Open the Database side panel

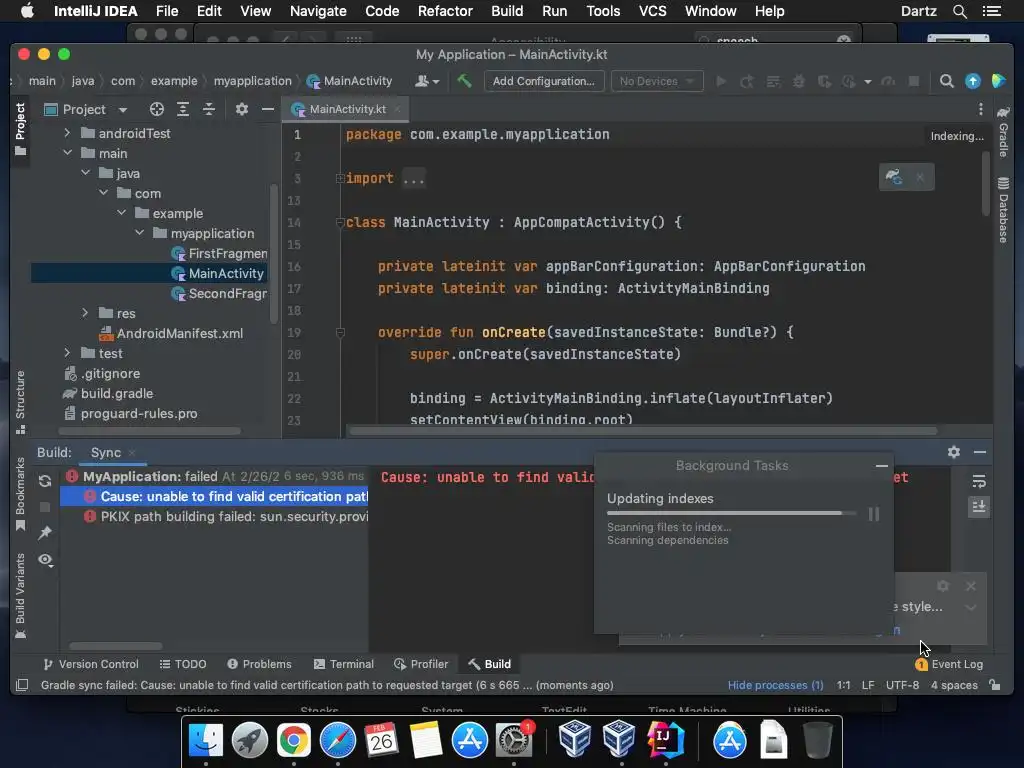[x=1004, y=210]
